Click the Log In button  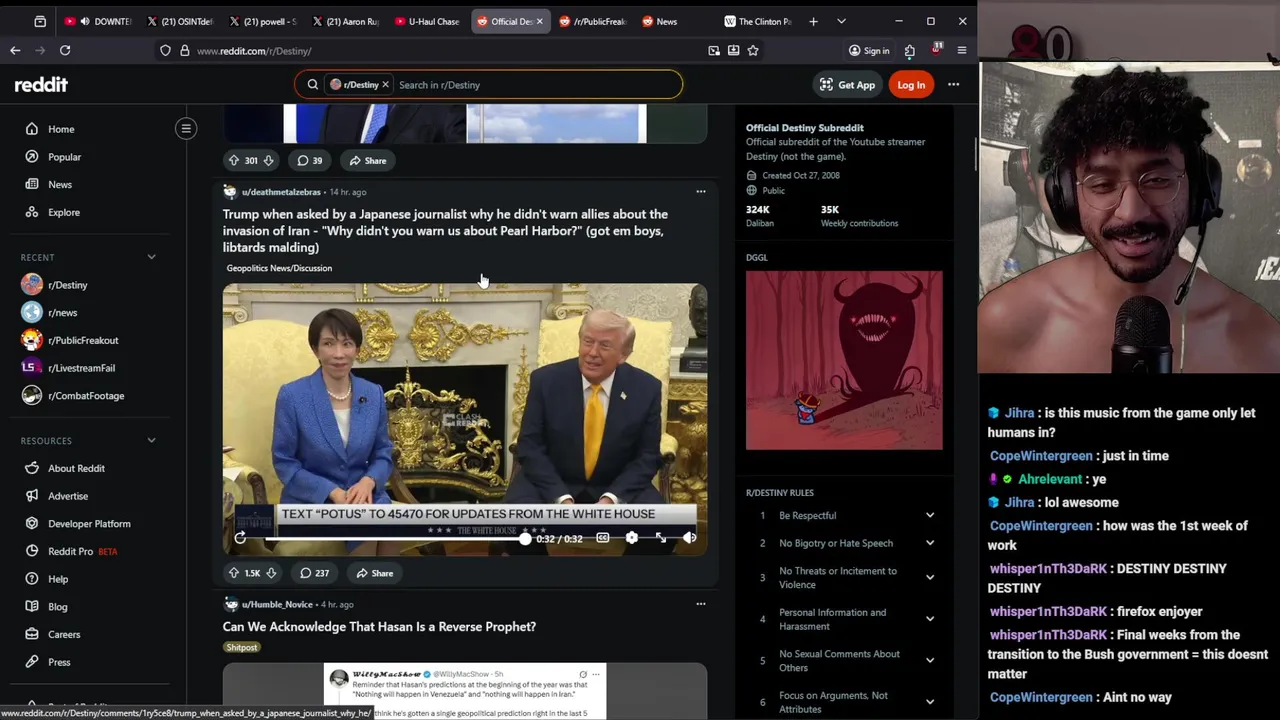pyautogui.click(x=911, y=85)
